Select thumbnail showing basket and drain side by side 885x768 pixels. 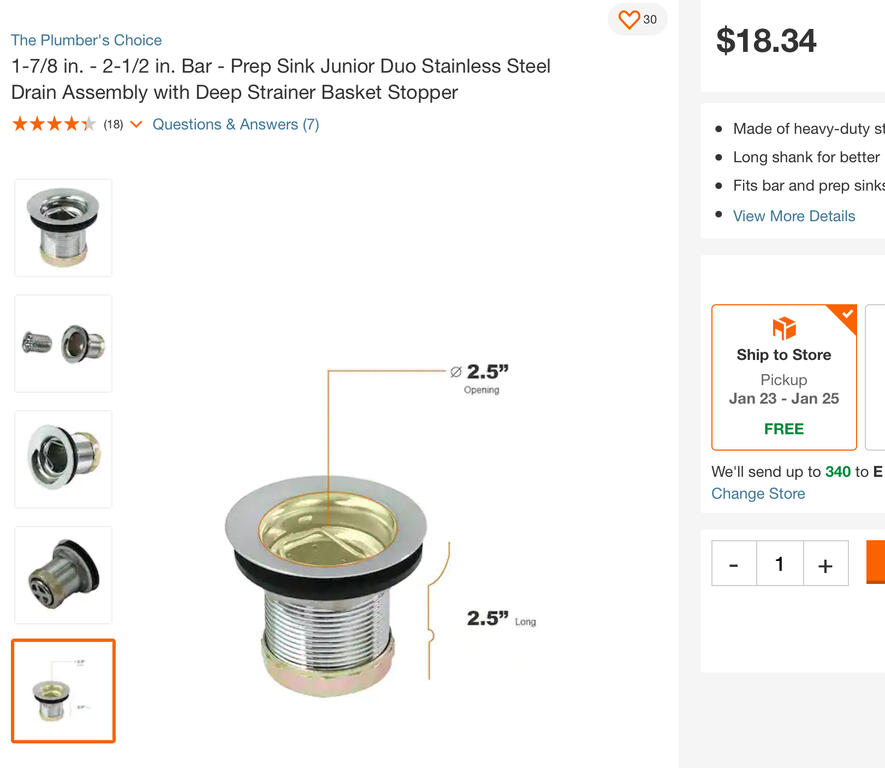pyautogui.click(x=63, y=344)
